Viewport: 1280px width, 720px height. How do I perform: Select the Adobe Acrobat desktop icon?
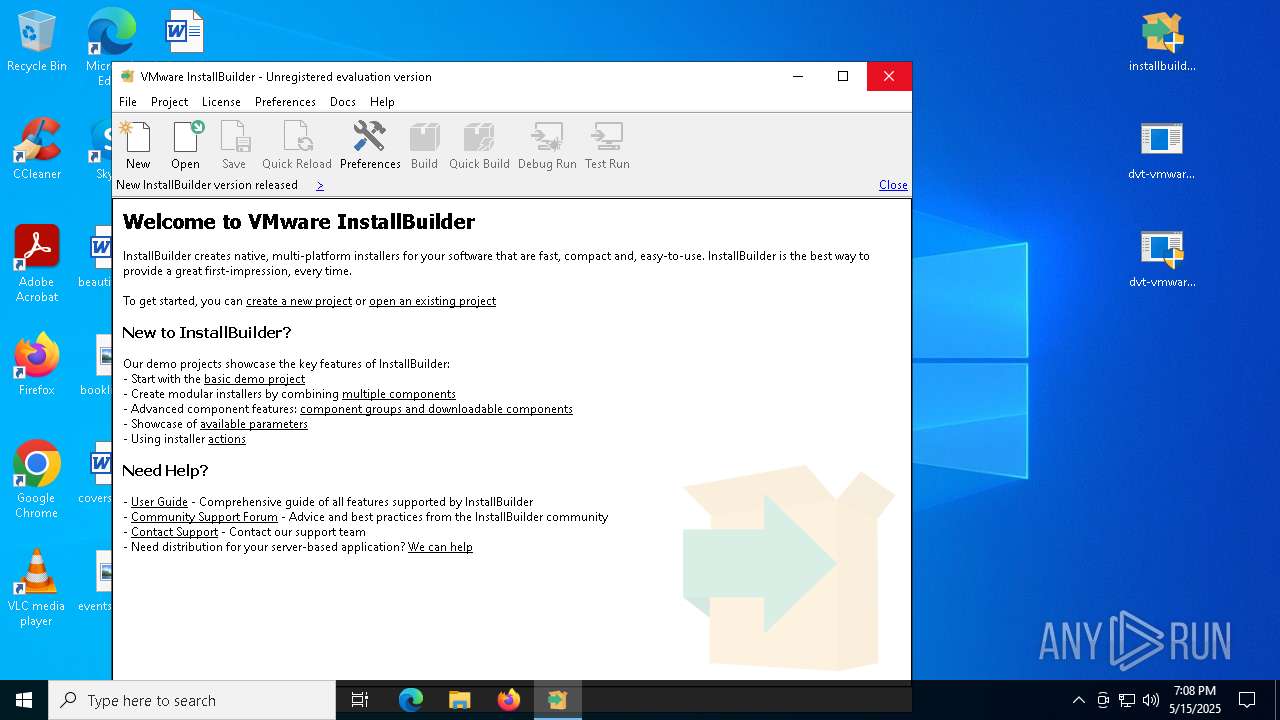[x=37, y=264]
